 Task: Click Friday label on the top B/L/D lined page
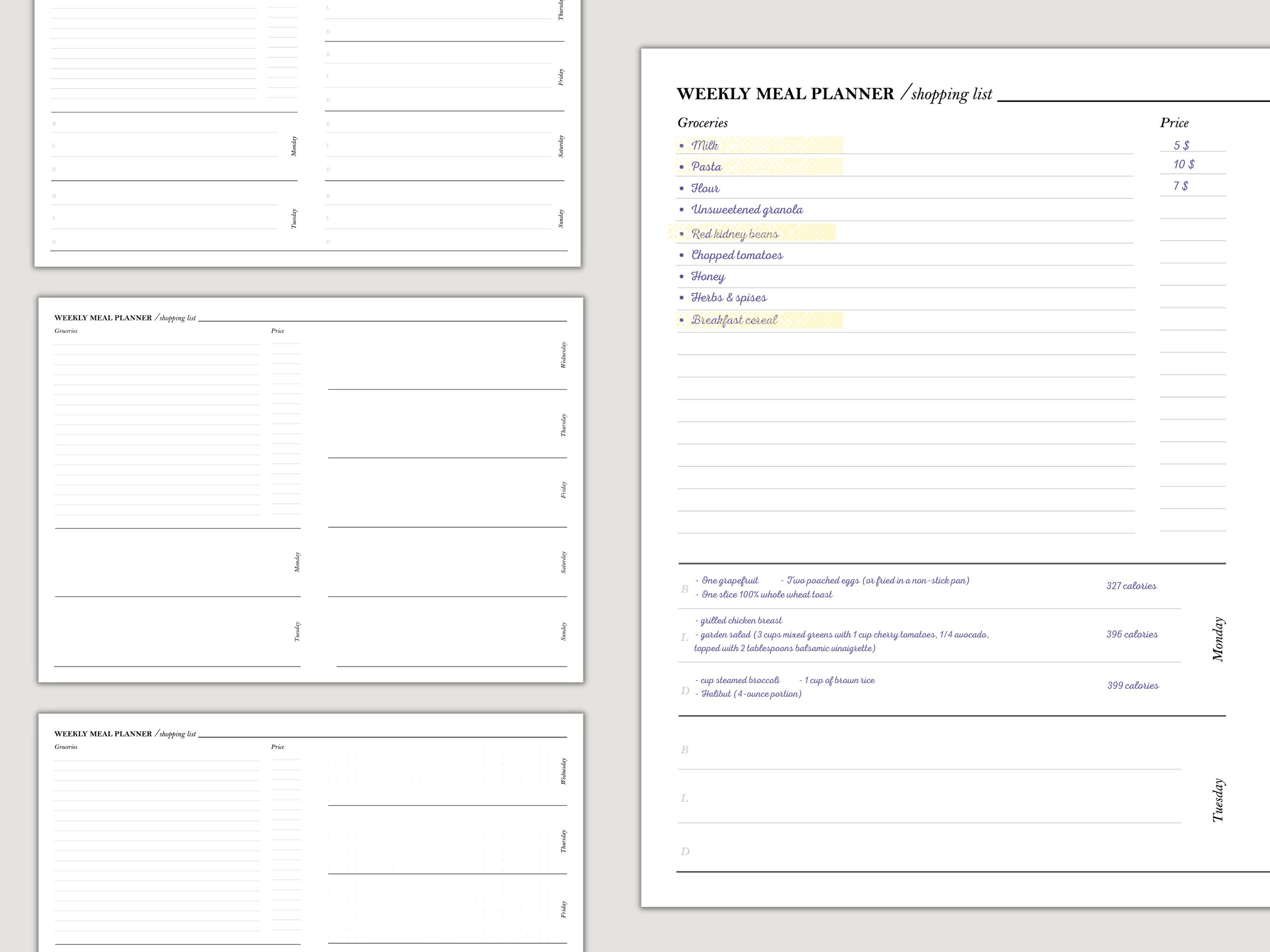pyautogui.click(x=561, y=77)
